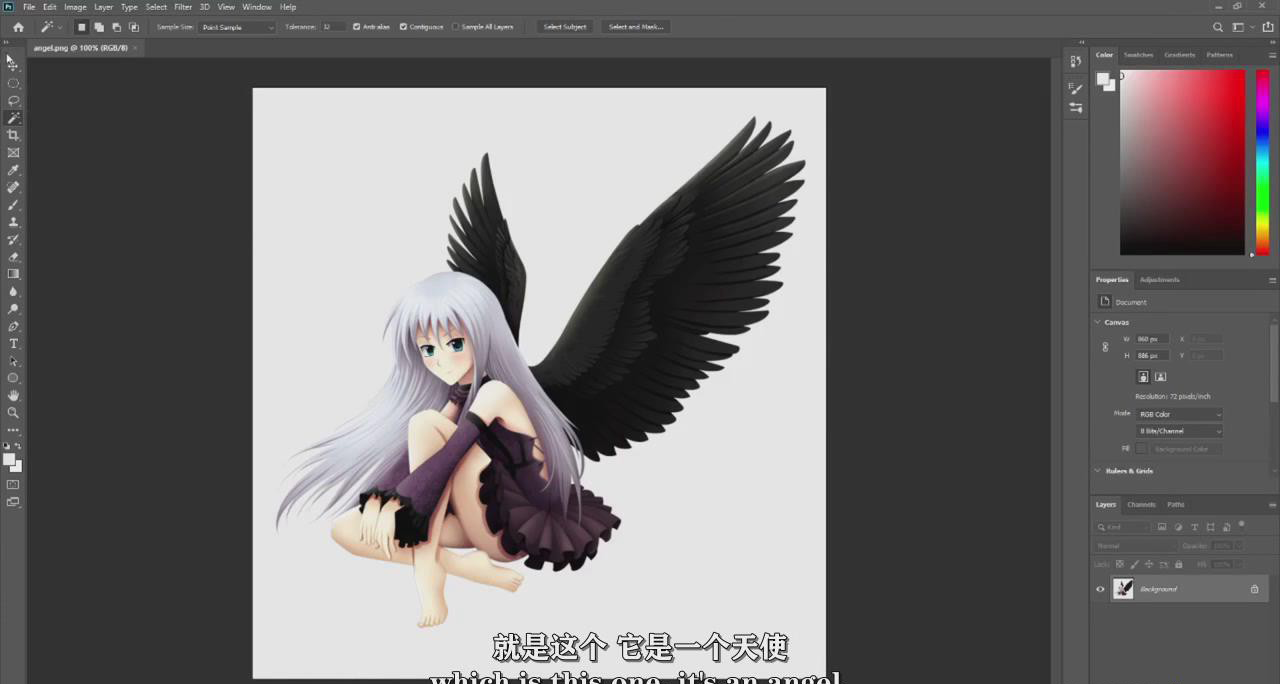Open the tool preset picker arrow
1280x684 pixels.
tap(60, 27)
